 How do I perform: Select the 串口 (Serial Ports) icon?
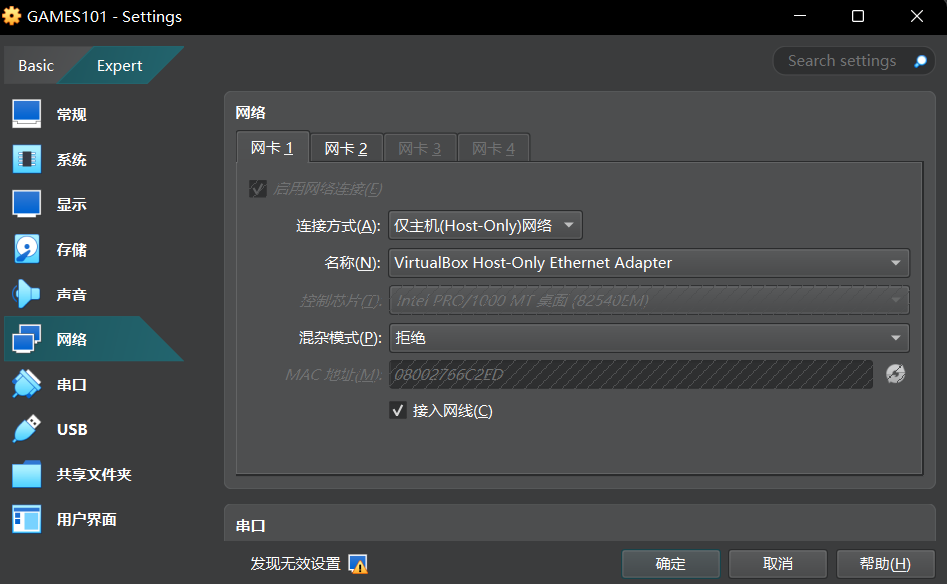[26, 384]
